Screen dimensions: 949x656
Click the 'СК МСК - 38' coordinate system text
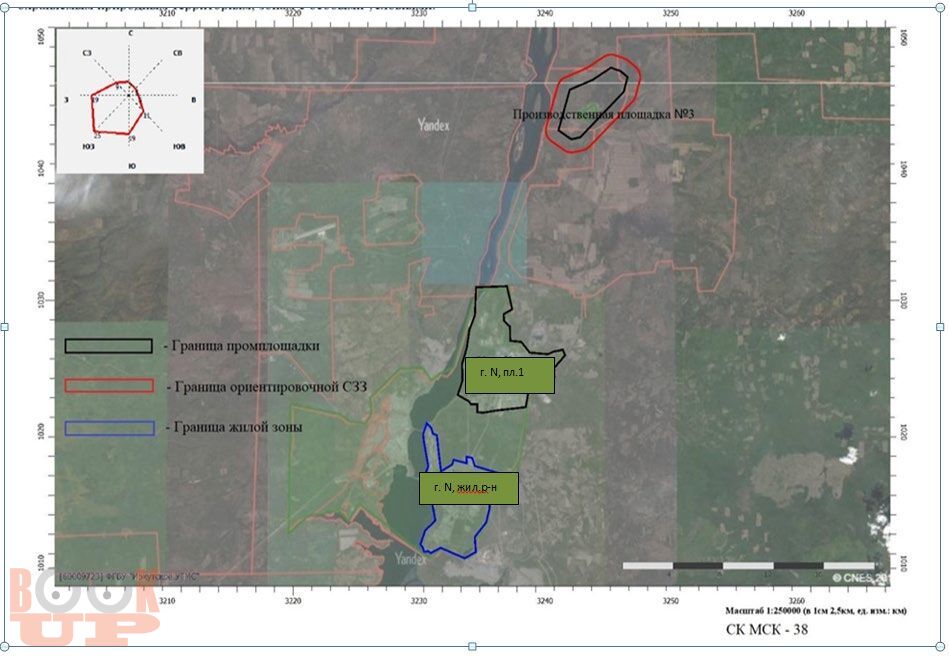point(767,629)
